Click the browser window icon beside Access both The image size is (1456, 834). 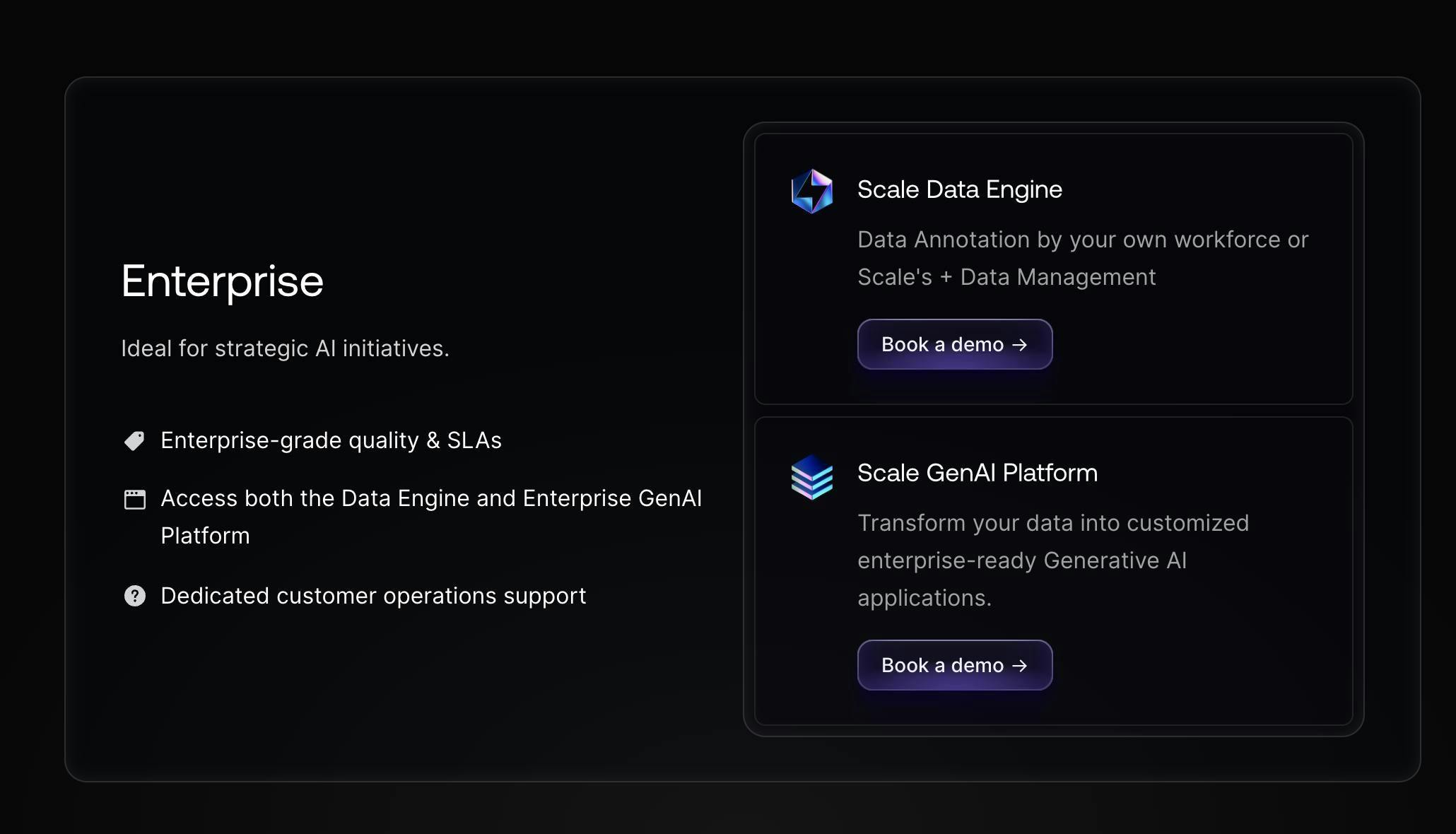click(134, 500)
